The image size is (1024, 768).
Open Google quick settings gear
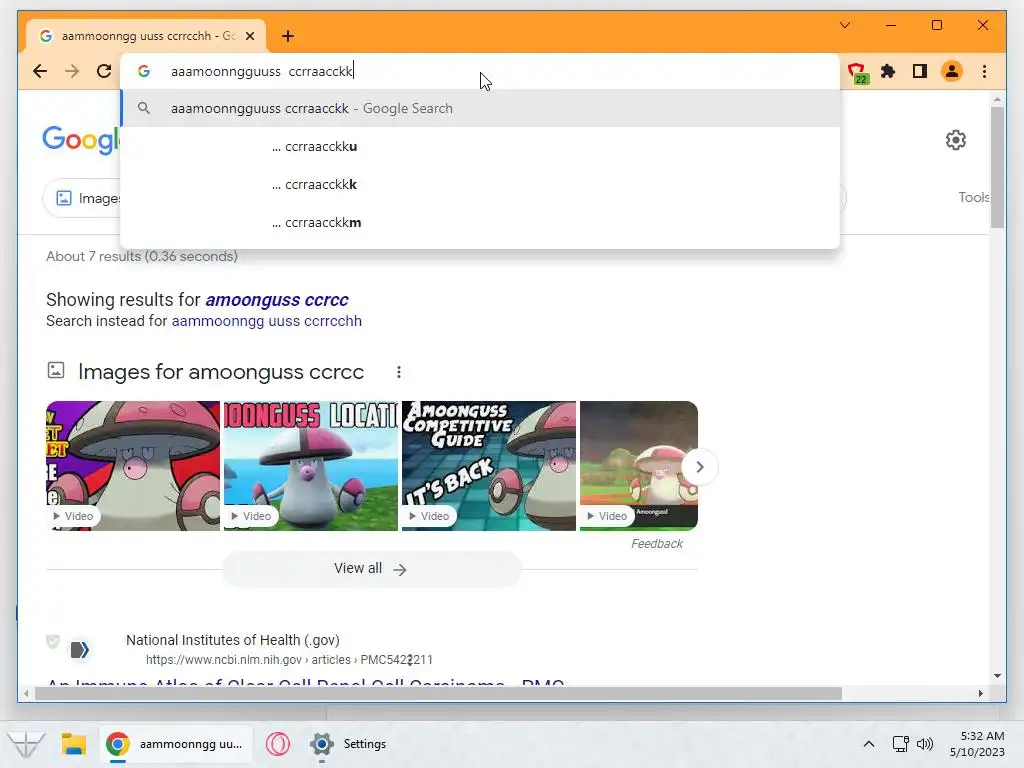pos(955,140)
